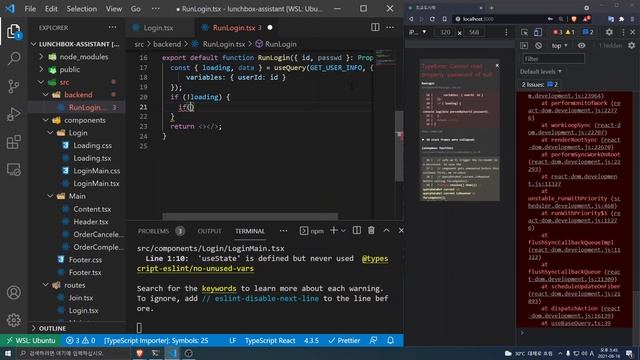Open the keywords link in terminal
The width and height of the screenshot is (640, 360).
pyautogui.click(x=219, y=288)
